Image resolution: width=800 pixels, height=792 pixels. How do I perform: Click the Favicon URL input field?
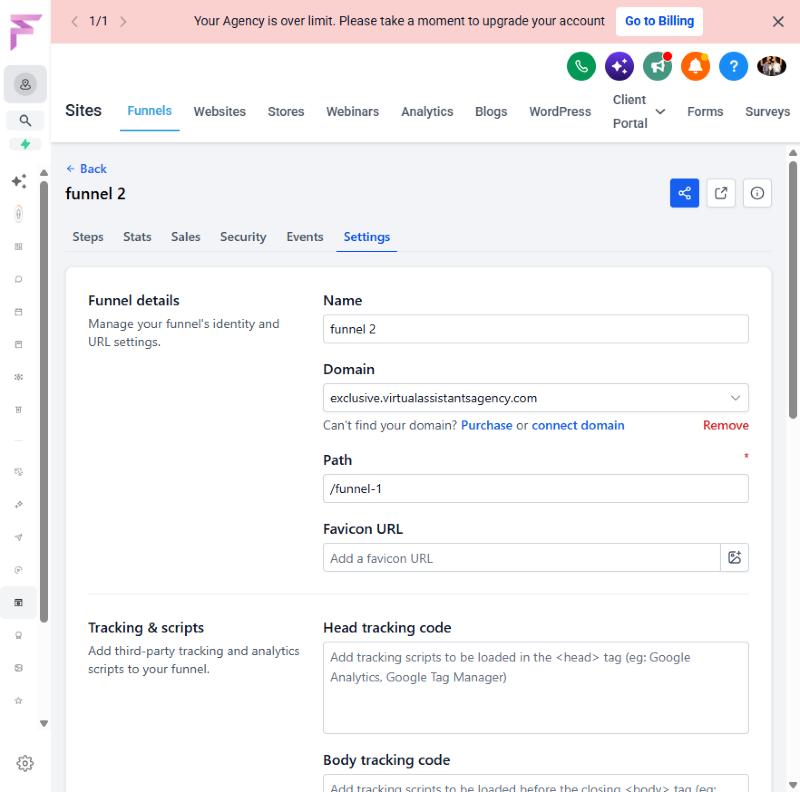(x=521, y=557)
